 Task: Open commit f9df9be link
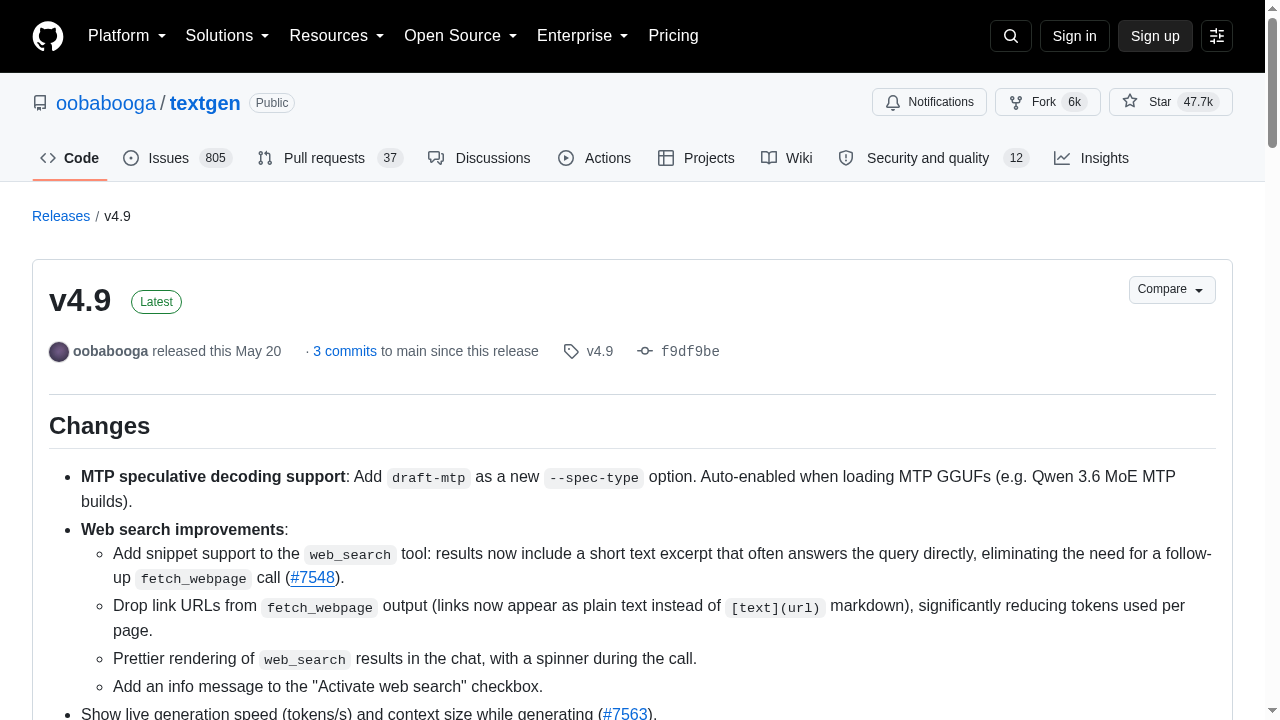tap(690, 351)
